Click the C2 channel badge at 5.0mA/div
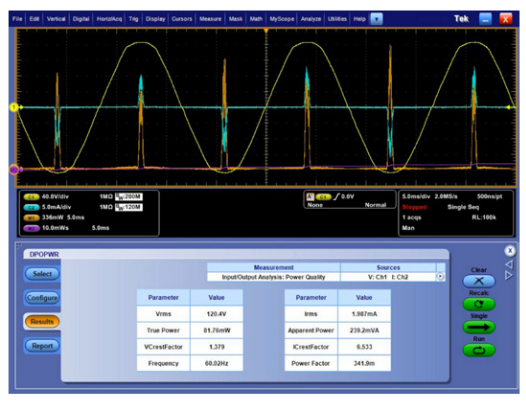Screen dimensions: 526x402 (x=32, y=207)
